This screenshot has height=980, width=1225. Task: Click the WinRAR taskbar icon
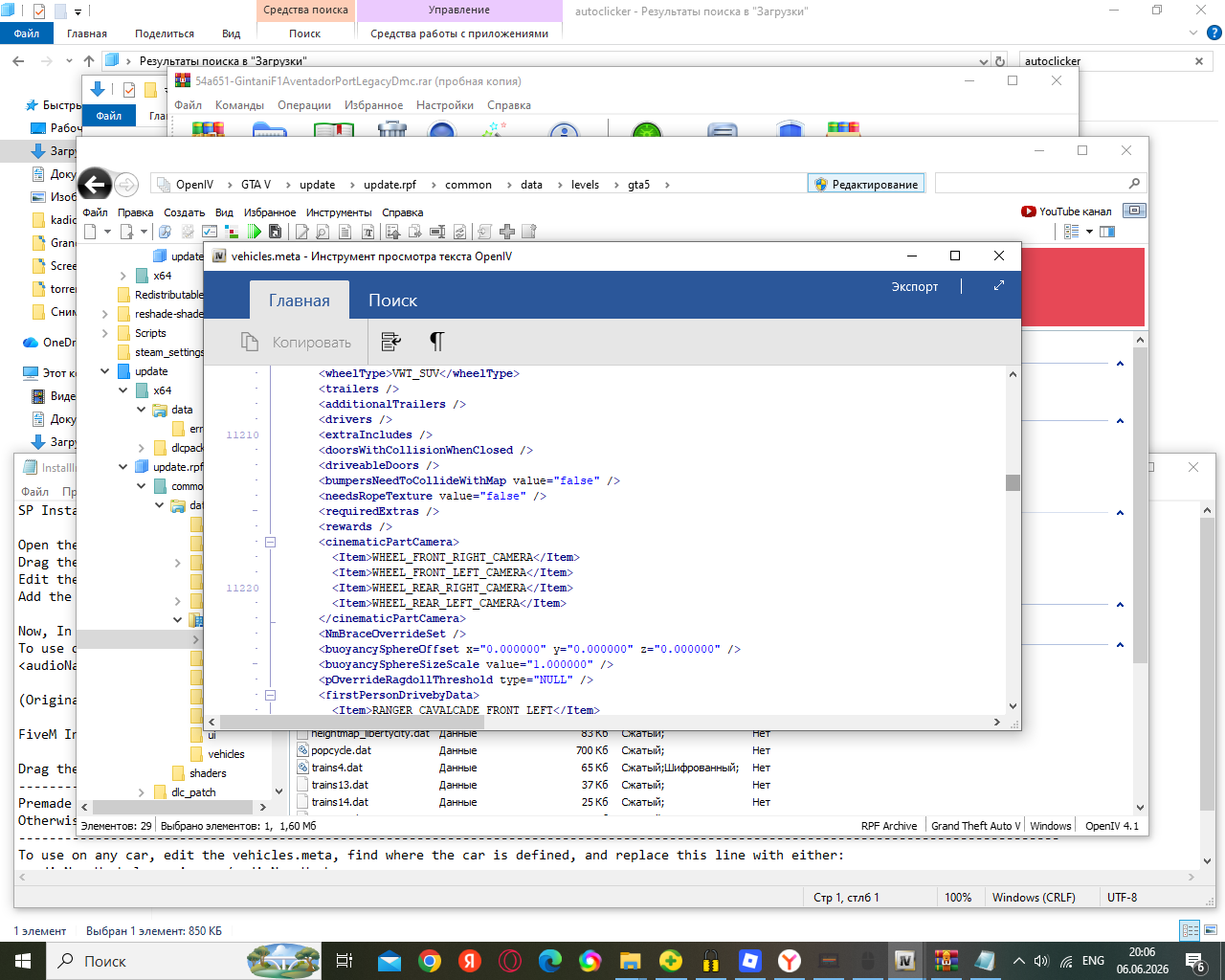[x=946, y=961]
